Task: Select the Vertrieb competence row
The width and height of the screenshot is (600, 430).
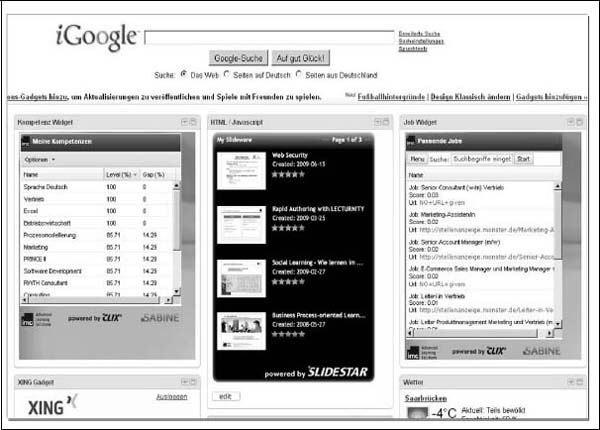Action: click(x=97, y=199)
